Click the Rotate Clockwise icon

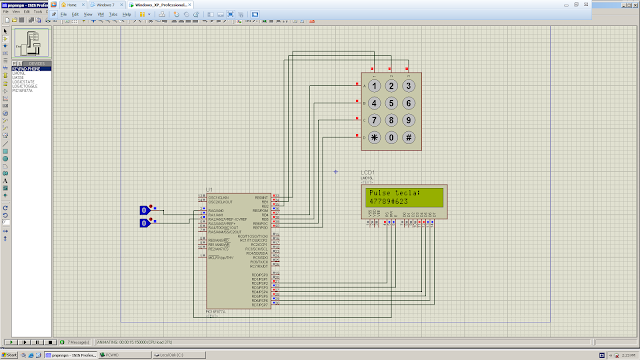tap(5, 208)
